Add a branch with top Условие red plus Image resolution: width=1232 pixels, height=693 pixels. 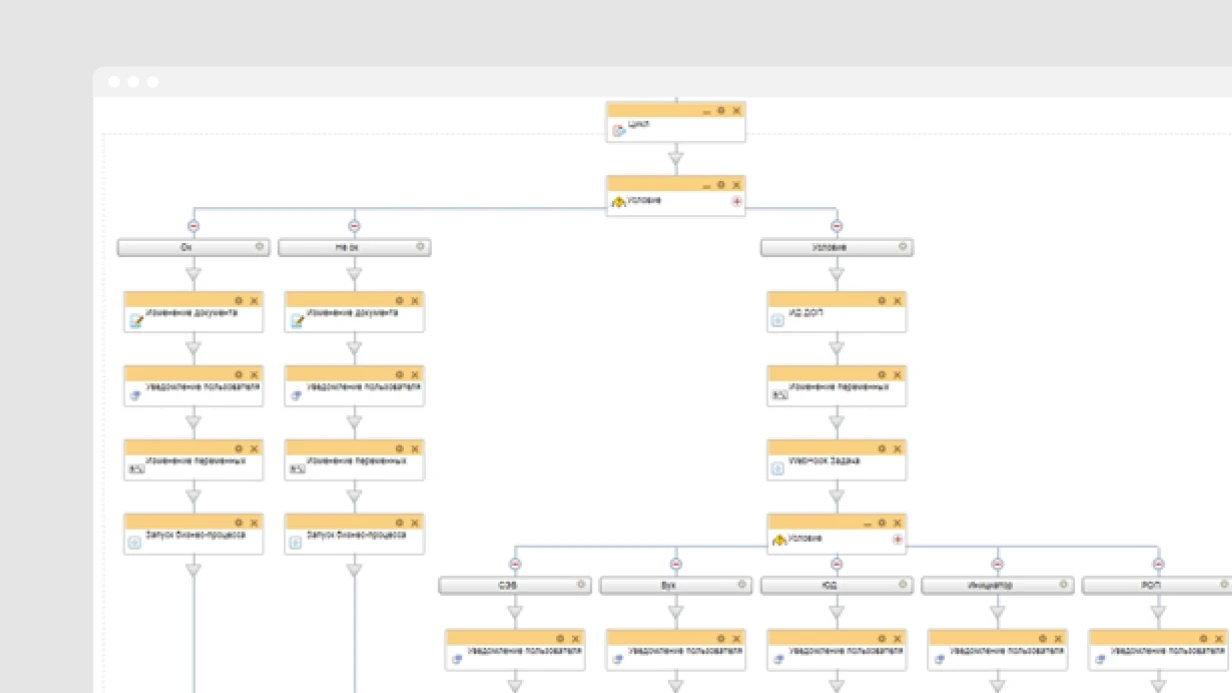(x=737, y=202)
